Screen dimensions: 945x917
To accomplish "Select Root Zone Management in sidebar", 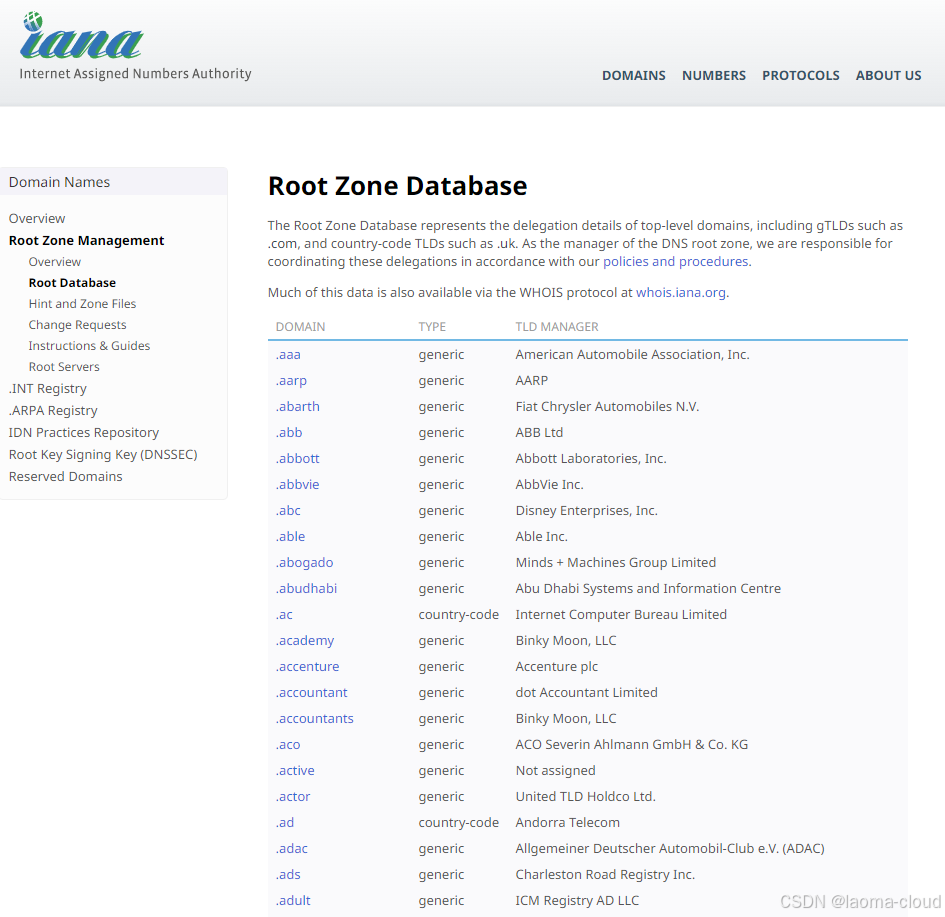I will click(86, 240).
